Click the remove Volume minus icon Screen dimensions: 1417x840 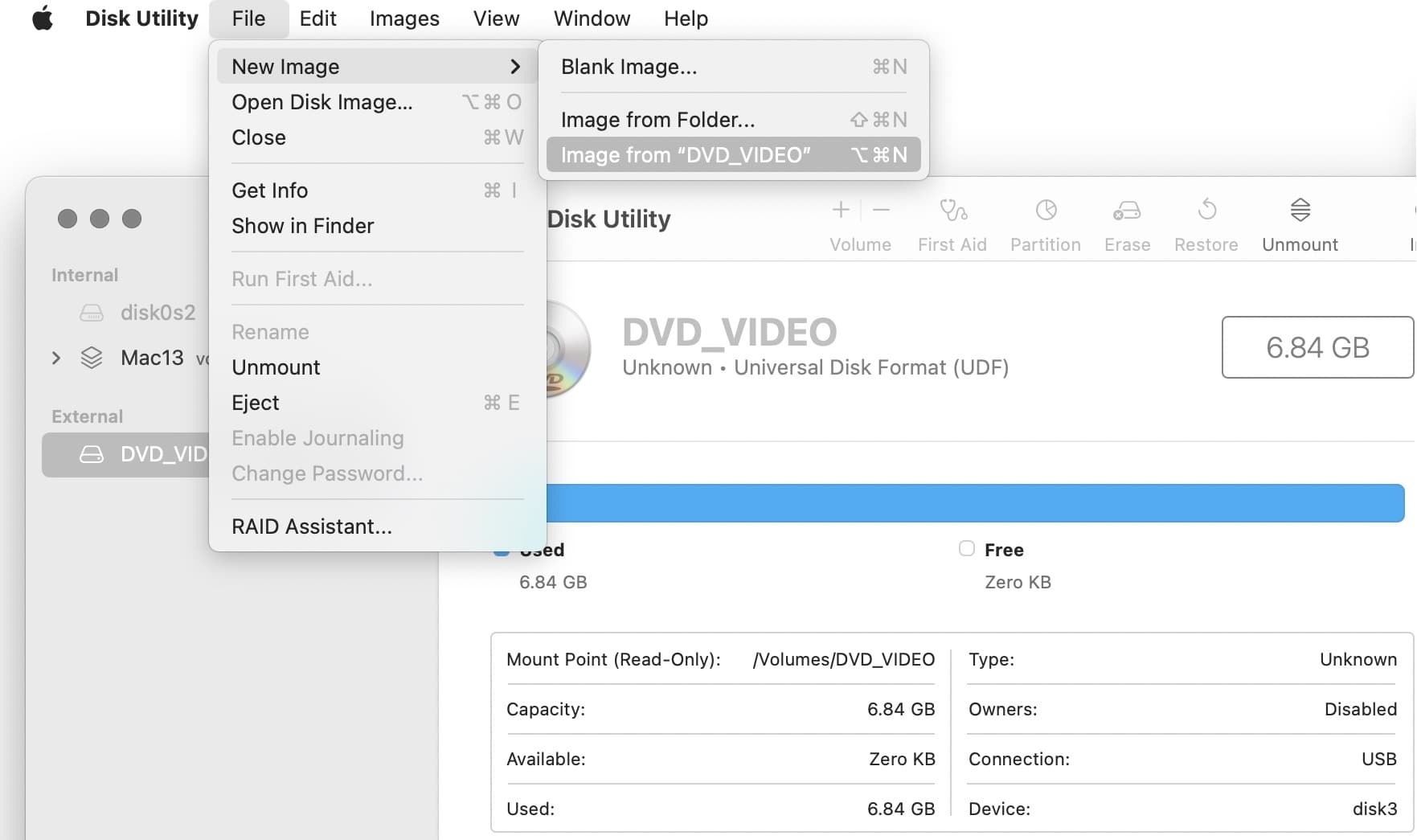(881, 211)
